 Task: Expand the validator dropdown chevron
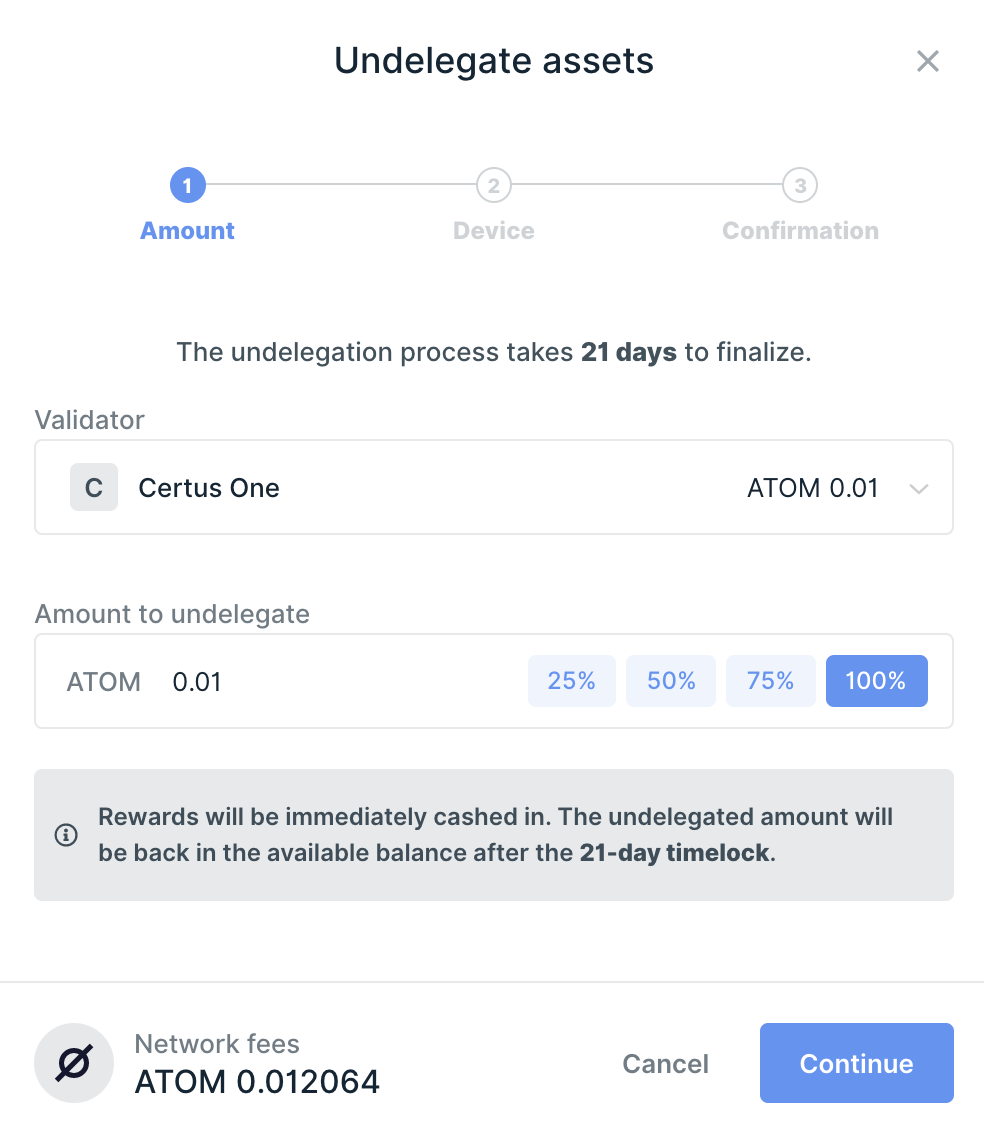coord(919,489)
